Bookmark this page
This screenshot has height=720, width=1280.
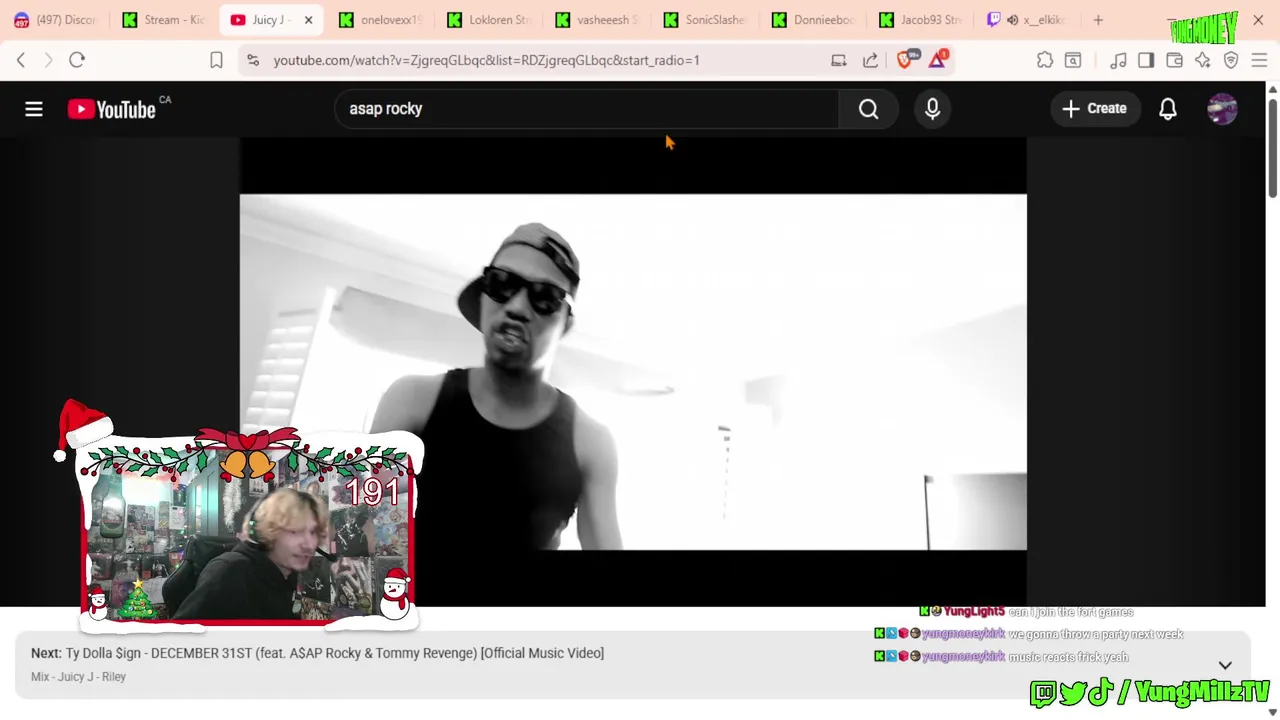pos(216,60)
